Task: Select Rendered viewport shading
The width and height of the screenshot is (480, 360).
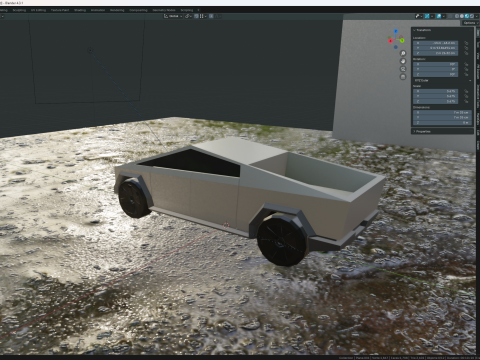Action: point(472,16)
